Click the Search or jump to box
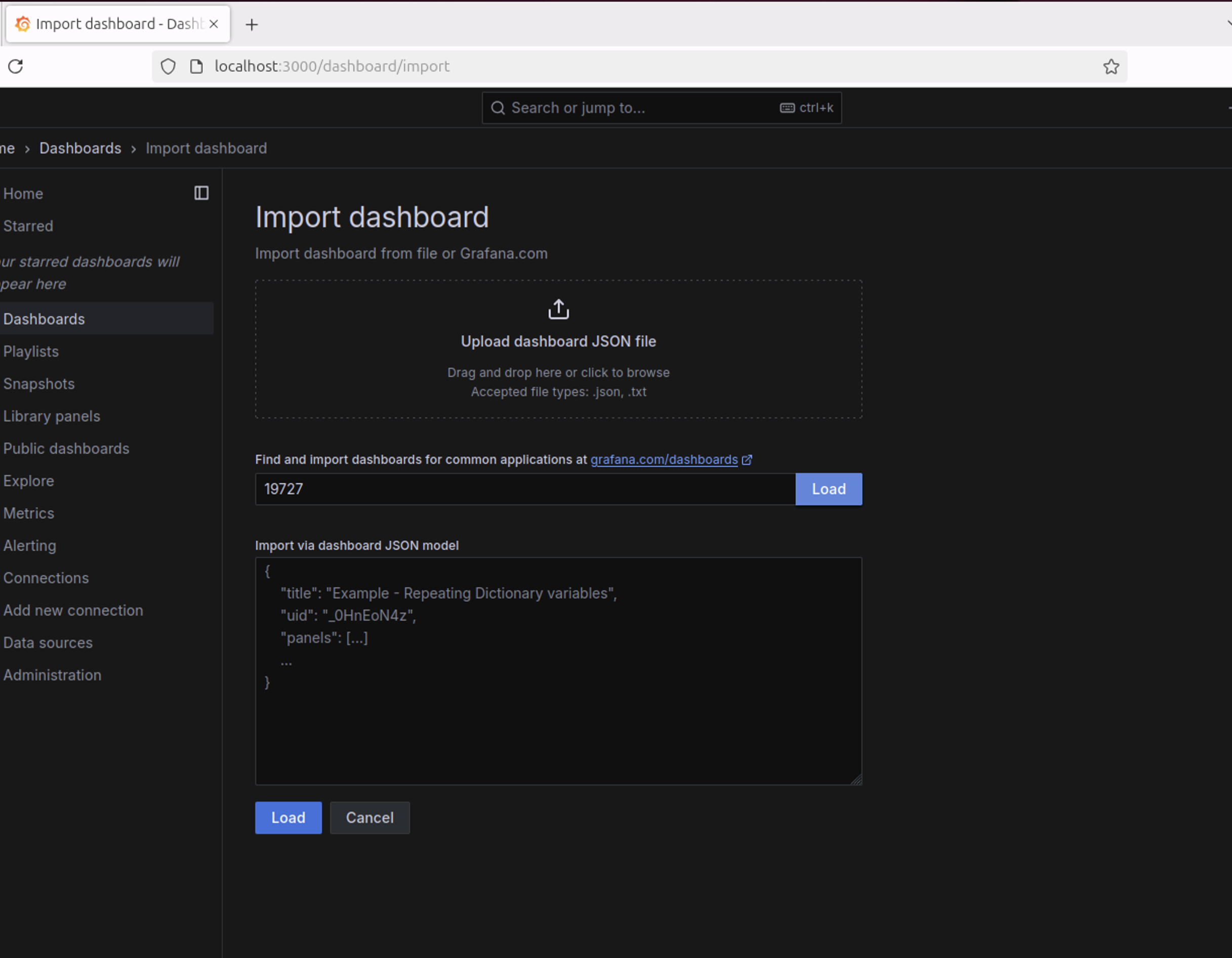 643,108
